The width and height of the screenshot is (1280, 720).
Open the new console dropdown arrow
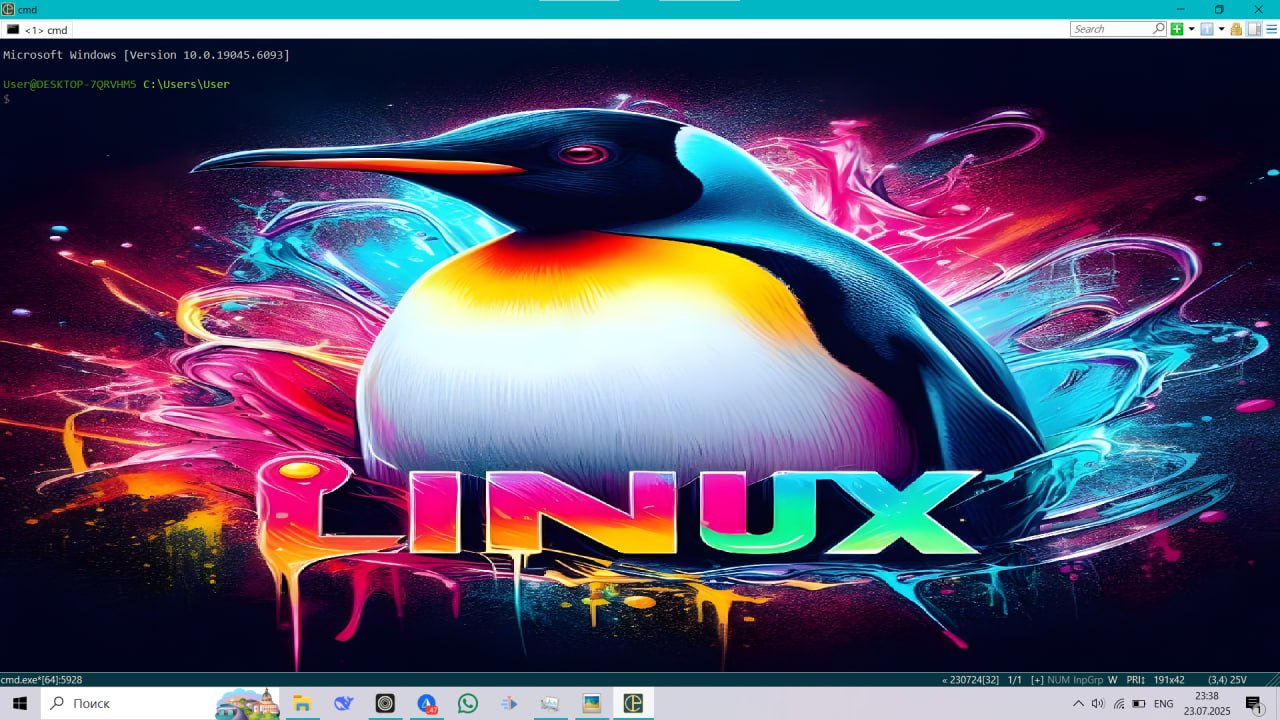pos(1191,29)
